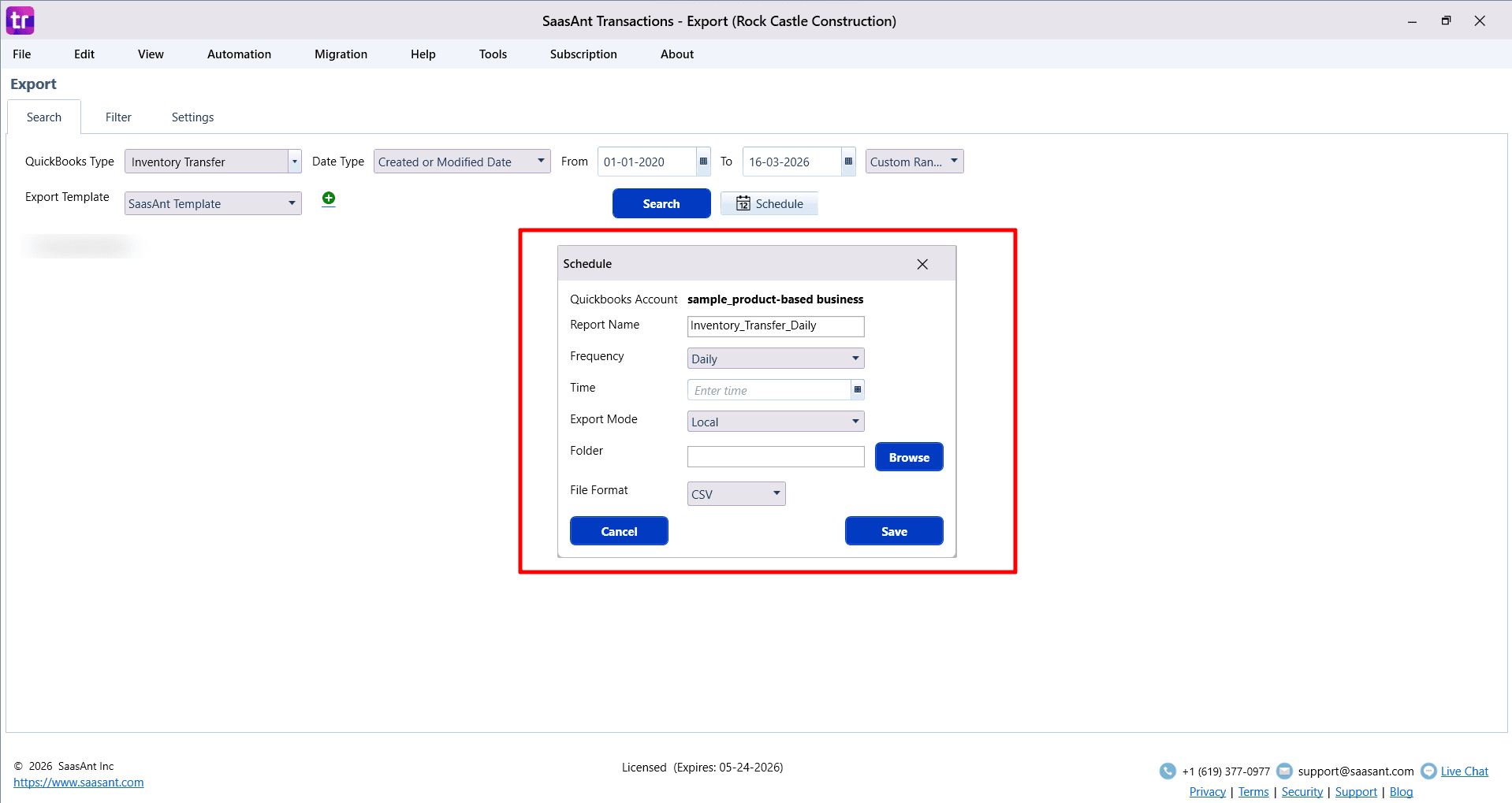Click the From date field 01-01-2020
This screenshot has height=803, width=1512.
tap(647, 162)
